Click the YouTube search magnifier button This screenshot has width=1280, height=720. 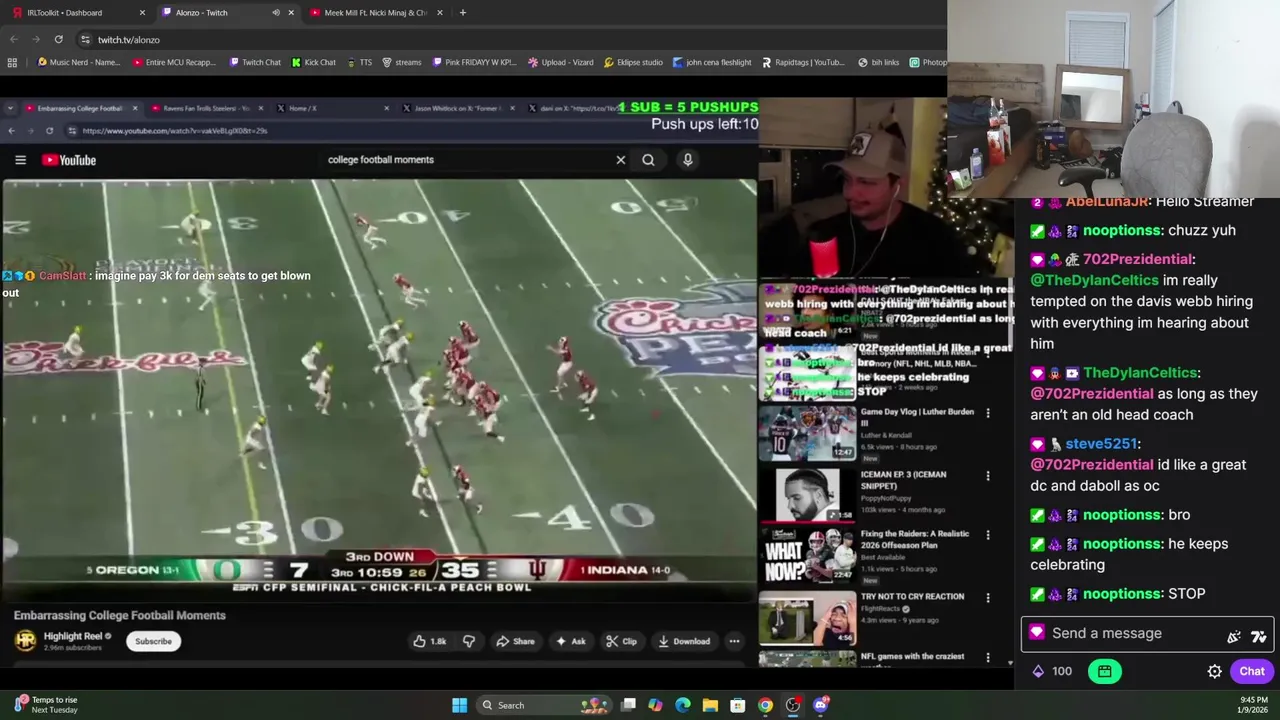[x=648, y=160]
